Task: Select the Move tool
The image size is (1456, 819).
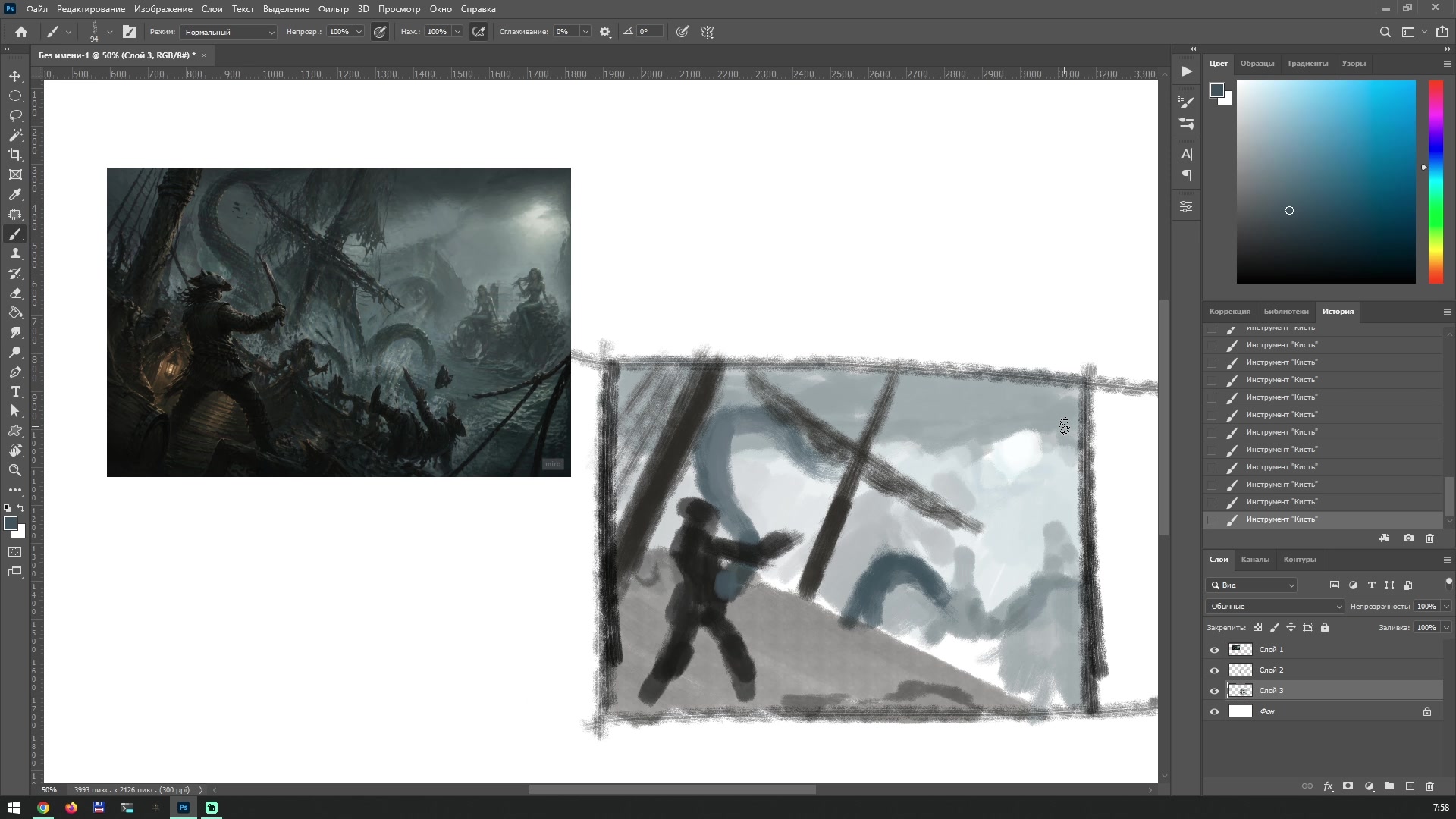Action: point(15,76)
